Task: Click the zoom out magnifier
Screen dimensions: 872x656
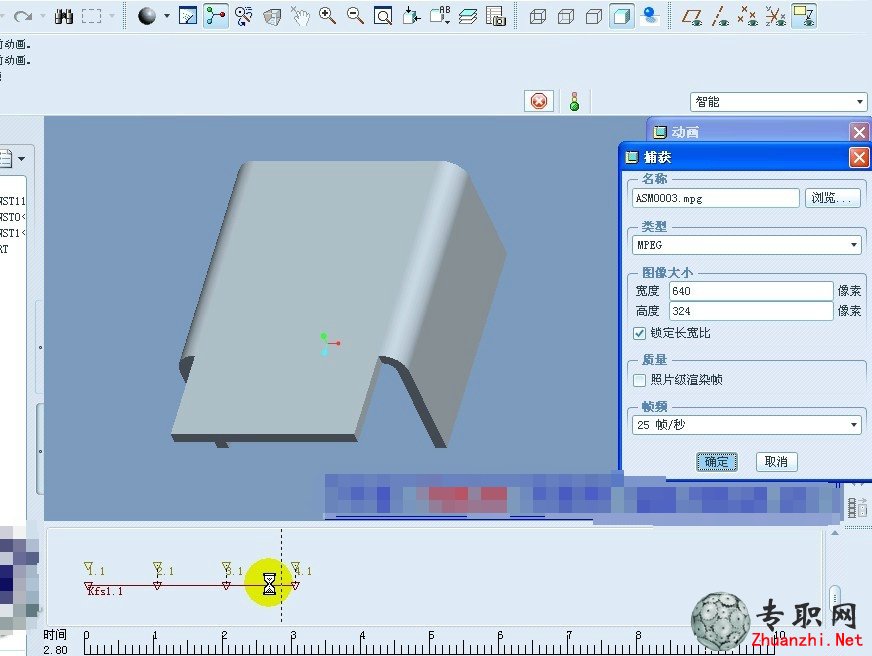Action: click(x=355, y=16)
